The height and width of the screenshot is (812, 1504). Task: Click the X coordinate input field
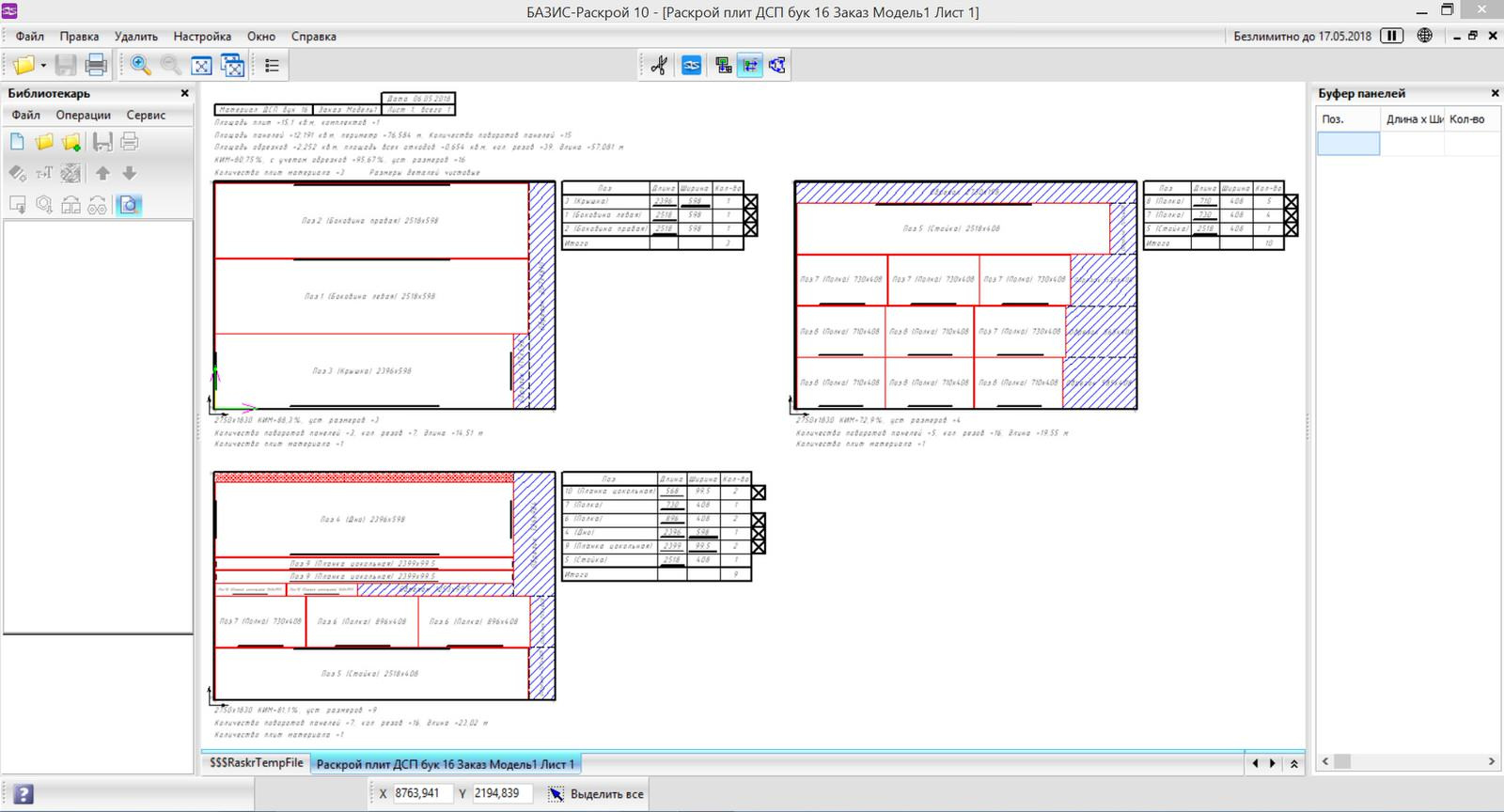click(422, 793)
